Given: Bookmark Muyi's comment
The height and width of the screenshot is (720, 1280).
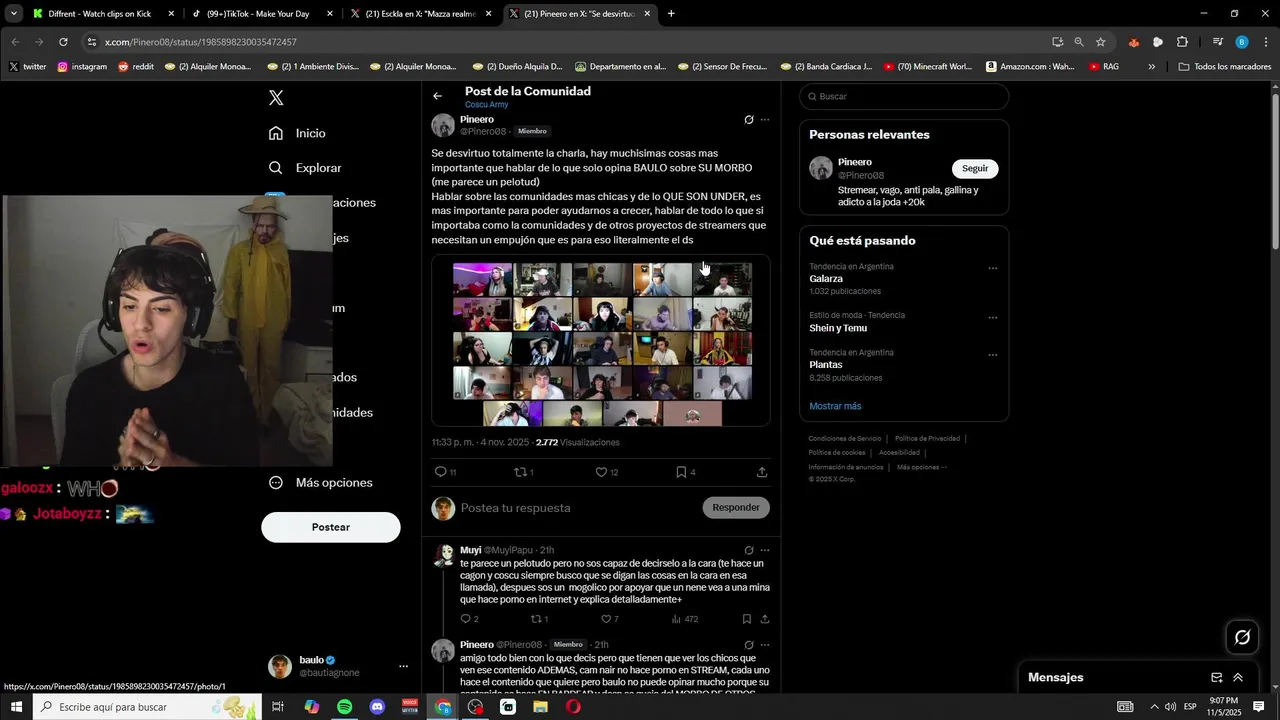Looking at the screenshot, I should [x=745, y=619].
